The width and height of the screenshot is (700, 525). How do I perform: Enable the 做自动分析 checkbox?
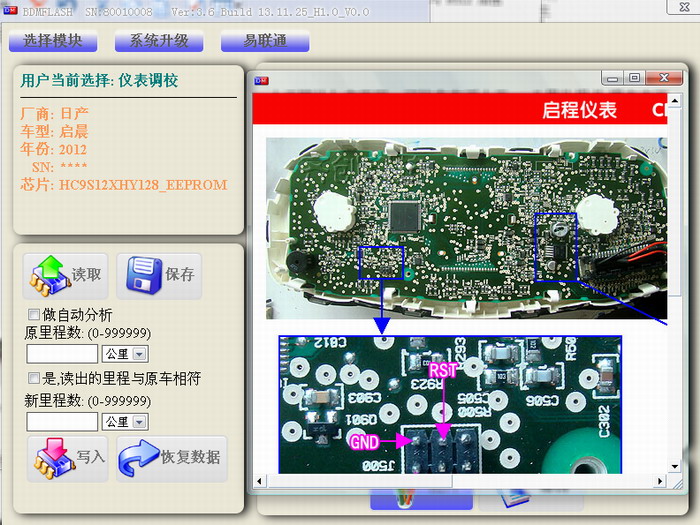35,316
